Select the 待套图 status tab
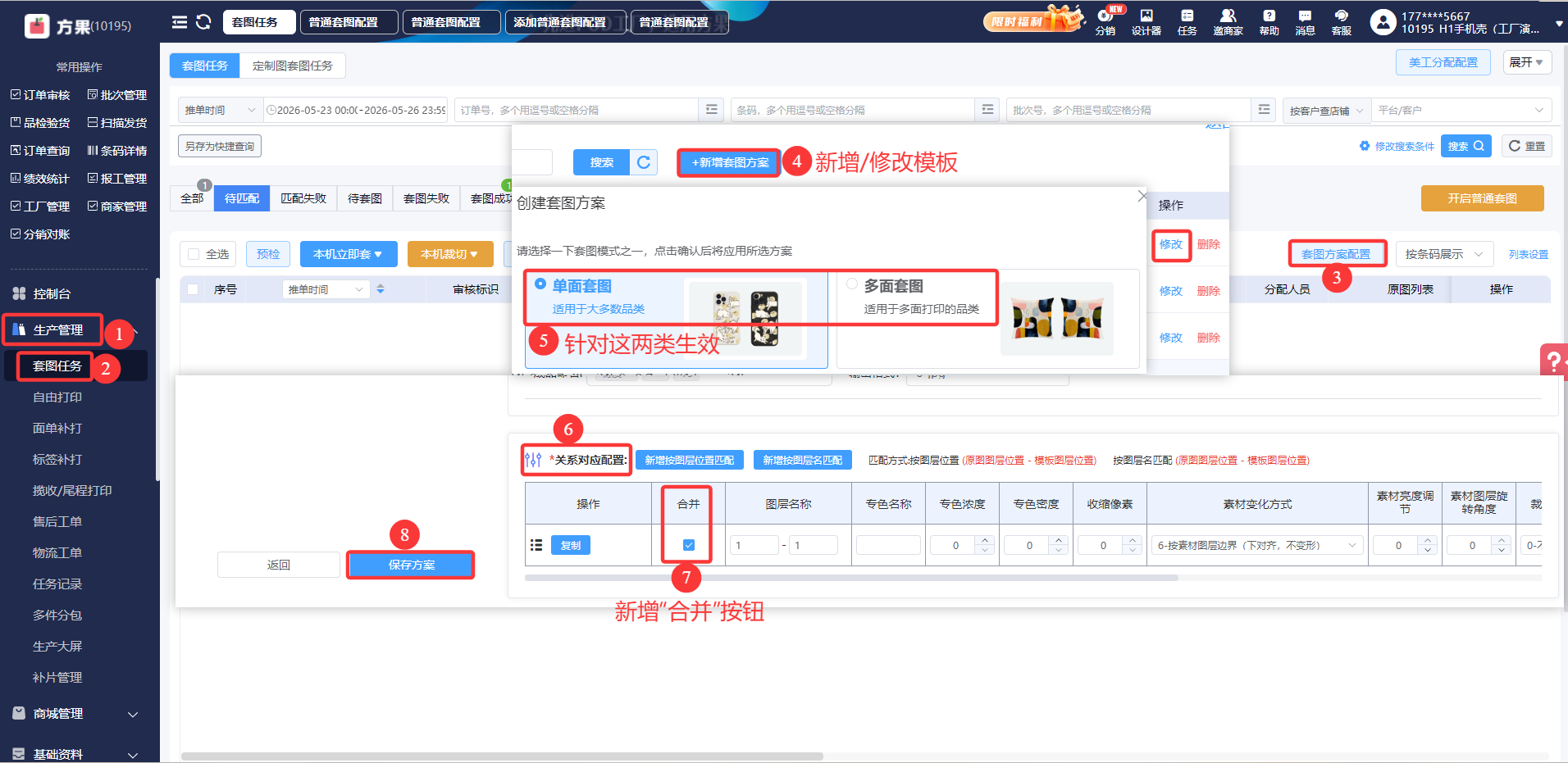Screen dimensions: 1568x763 365,198
